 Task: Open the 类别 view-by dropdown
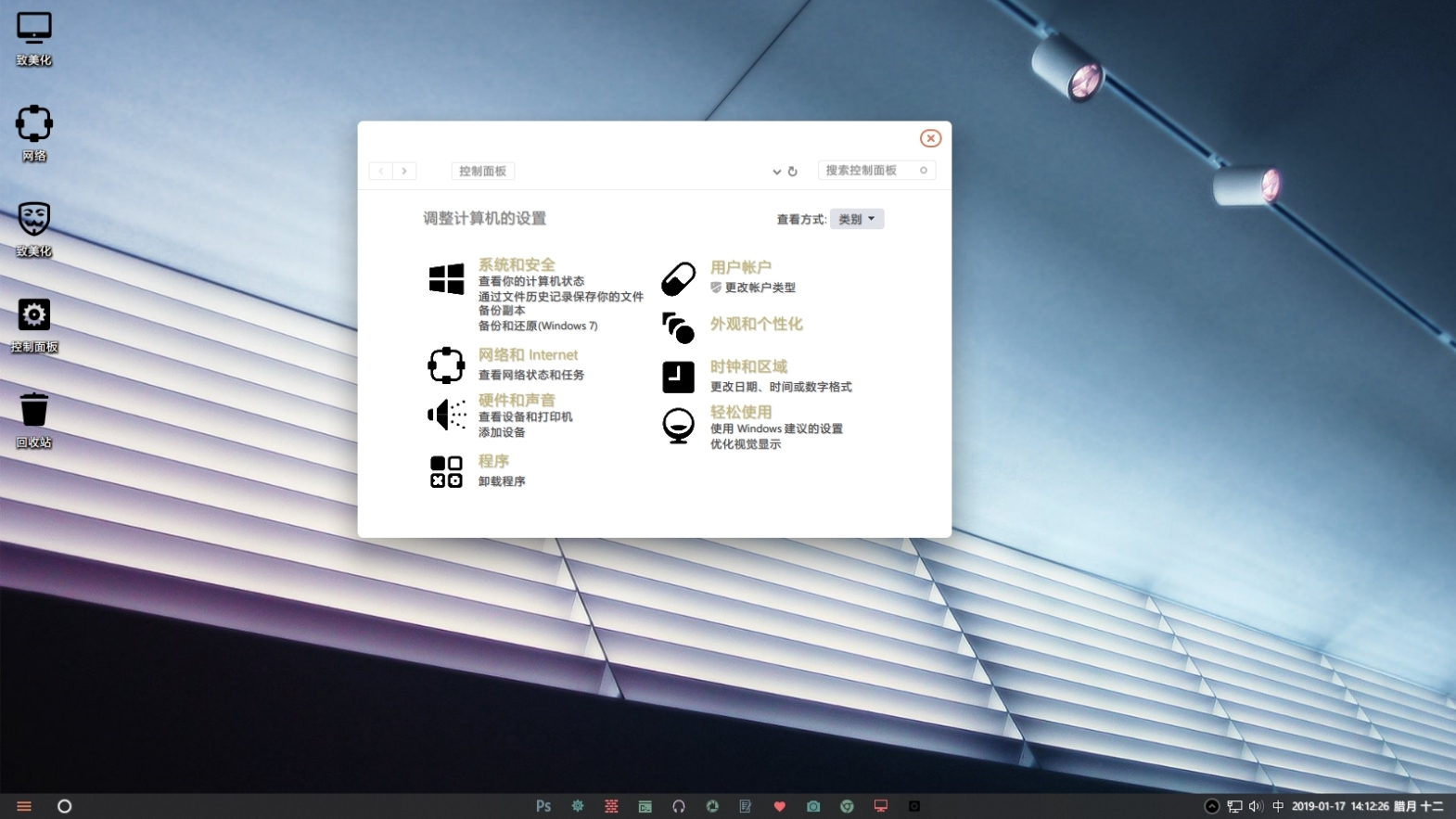tap(857, 219)
